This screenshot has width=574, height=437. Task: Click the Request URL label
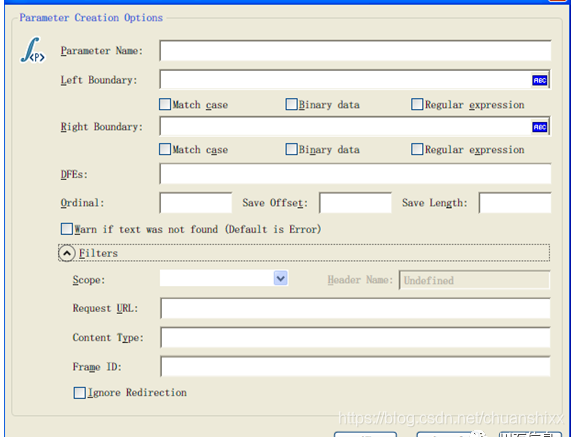click(x=105, y=308)
